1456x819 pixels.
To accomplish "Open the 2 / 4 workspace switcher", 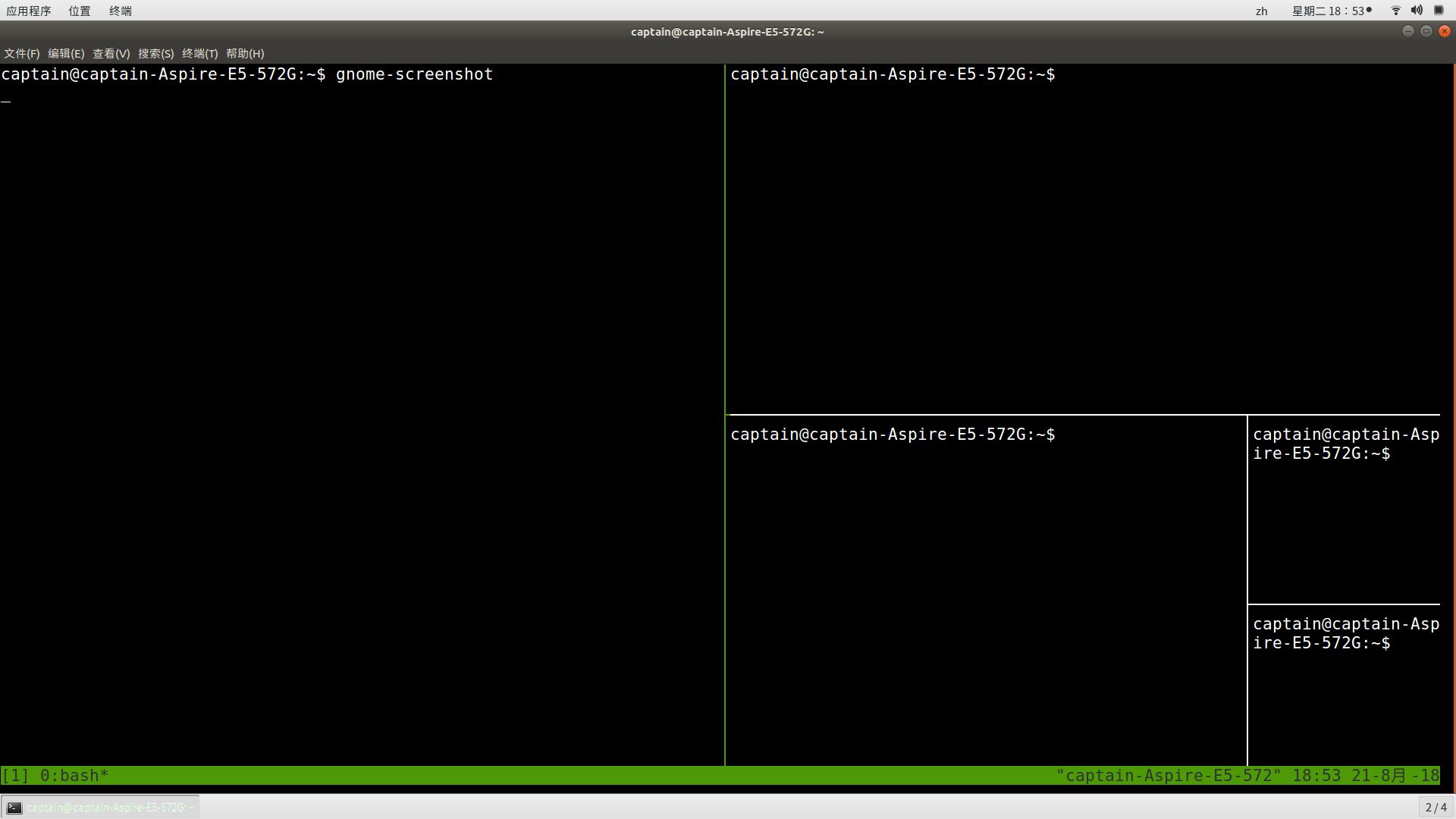I will 1436,808.
